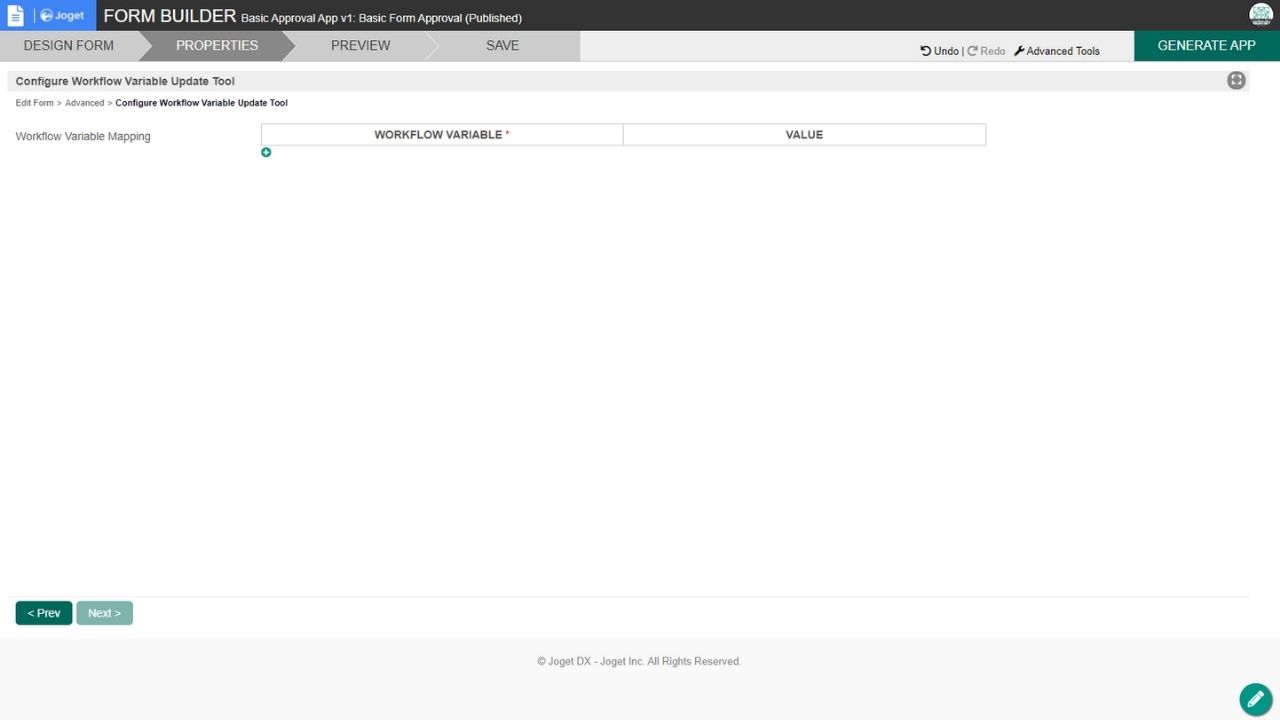Click the Save step tab

502,46
